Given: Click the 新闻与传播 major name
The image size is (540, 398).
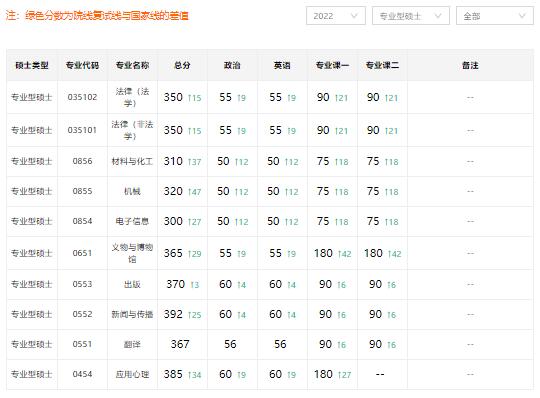Looking at the screenshot, I should [x=132, y=314].
